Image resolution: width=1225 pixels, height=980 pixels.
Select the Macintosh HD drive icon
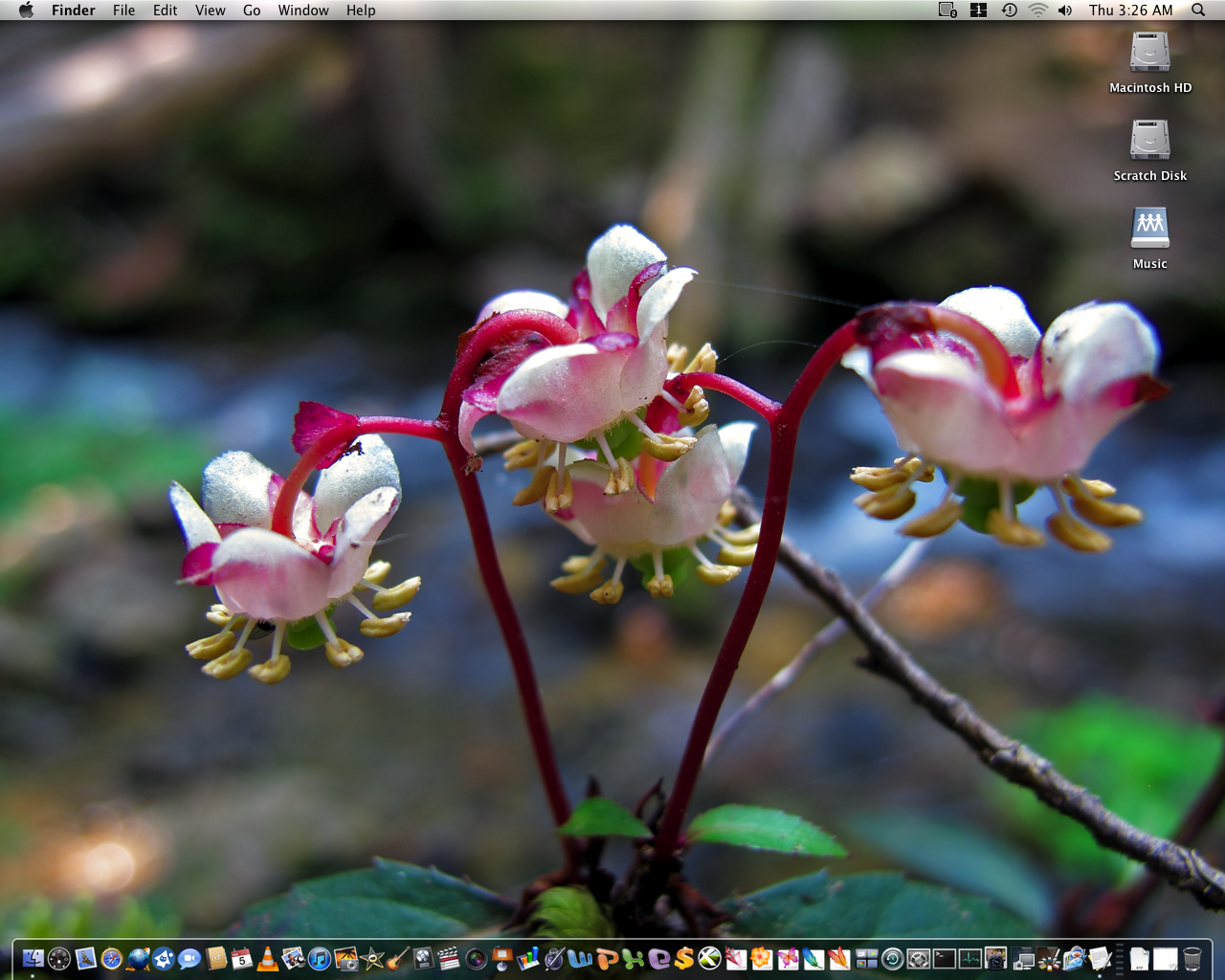(1150, 53)
